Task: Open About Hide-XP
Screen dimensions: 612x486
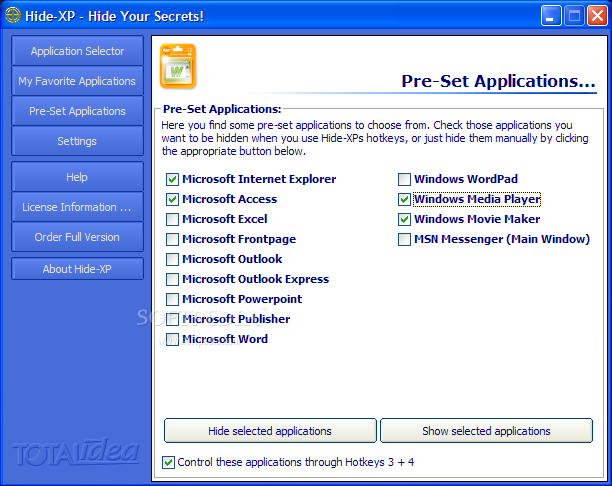Action: (77, 269)
